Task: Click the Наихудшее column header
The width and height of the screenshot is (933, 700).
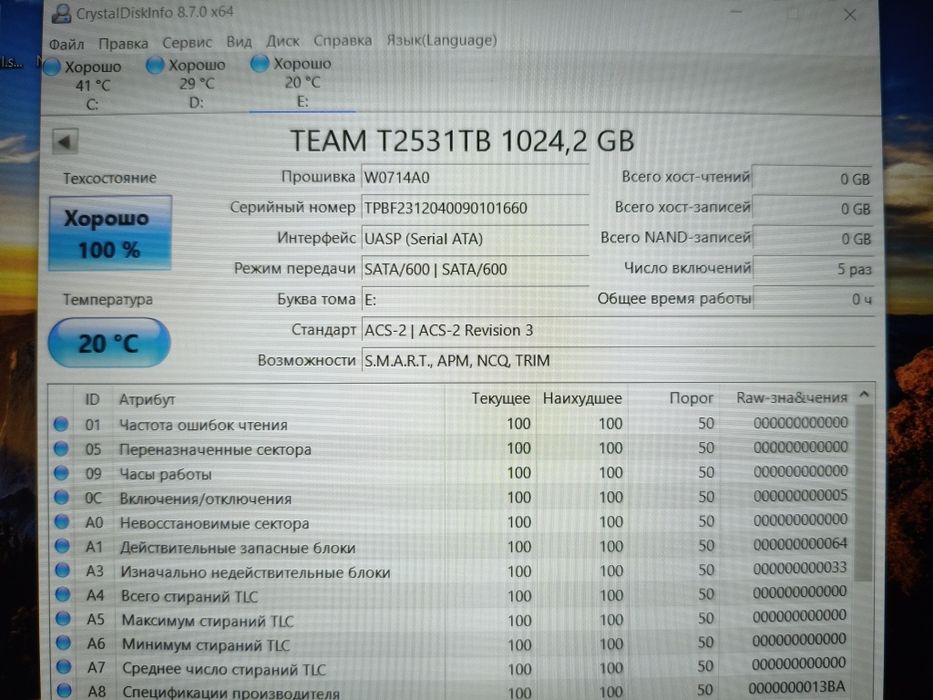Action: 582,398
